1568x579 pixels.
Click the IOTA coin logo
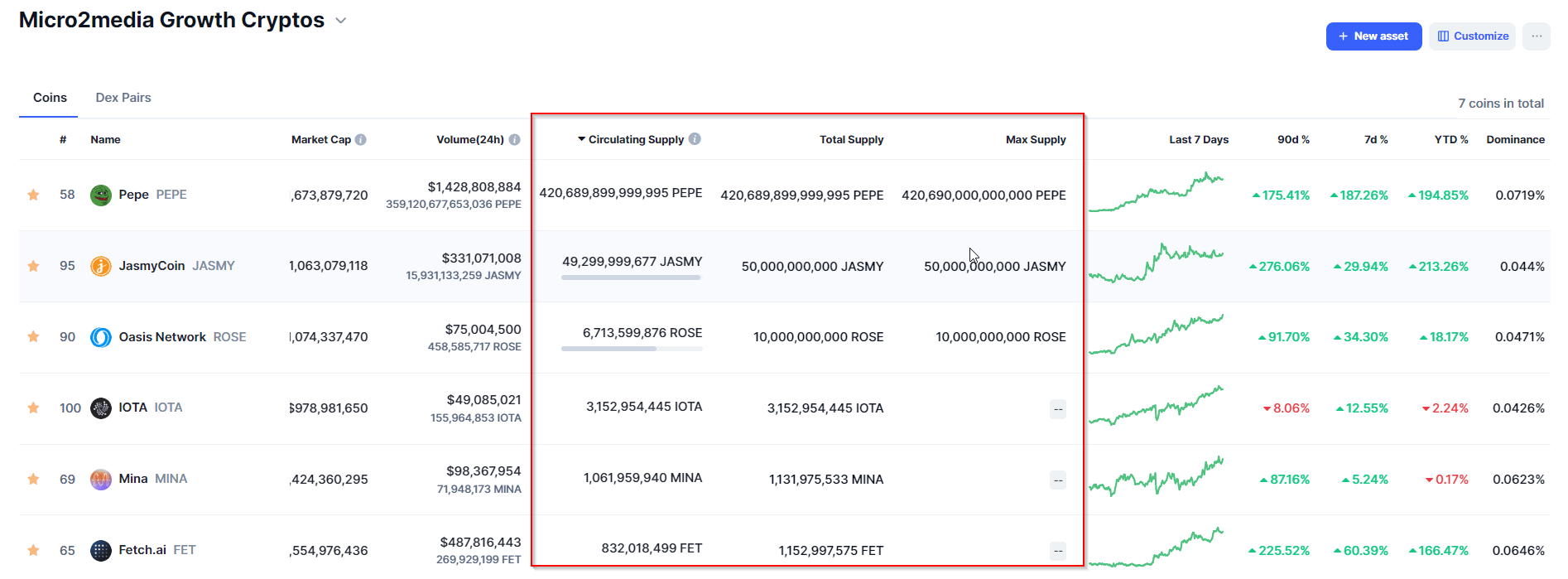[x=101, y=408]
